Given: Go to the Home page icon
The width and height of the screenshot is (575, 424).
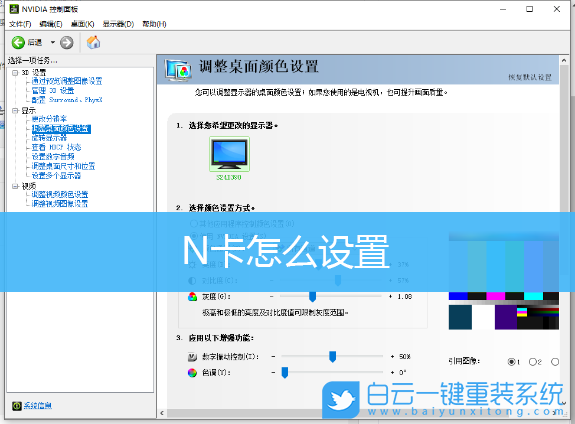Looking at the screenshot, I should tap(94, 42).
